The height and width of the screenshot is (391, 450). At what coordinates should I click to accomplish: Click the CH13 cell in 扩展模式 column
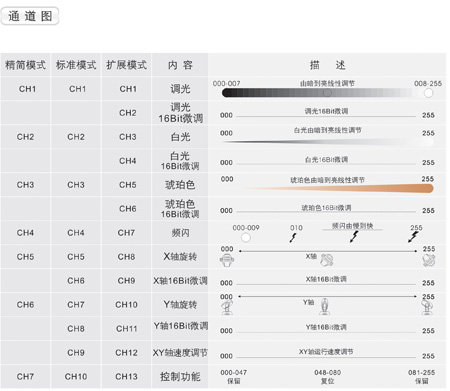(x=126, y=377)
